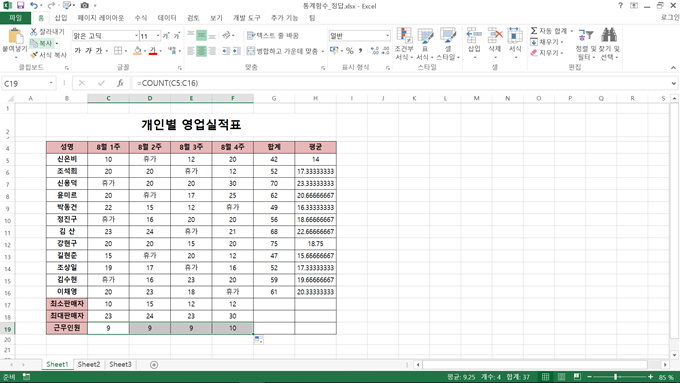The height and width of the screenshot is (383, 680).
Task: Expand the formula bar
Action: (x=673, y=83)
